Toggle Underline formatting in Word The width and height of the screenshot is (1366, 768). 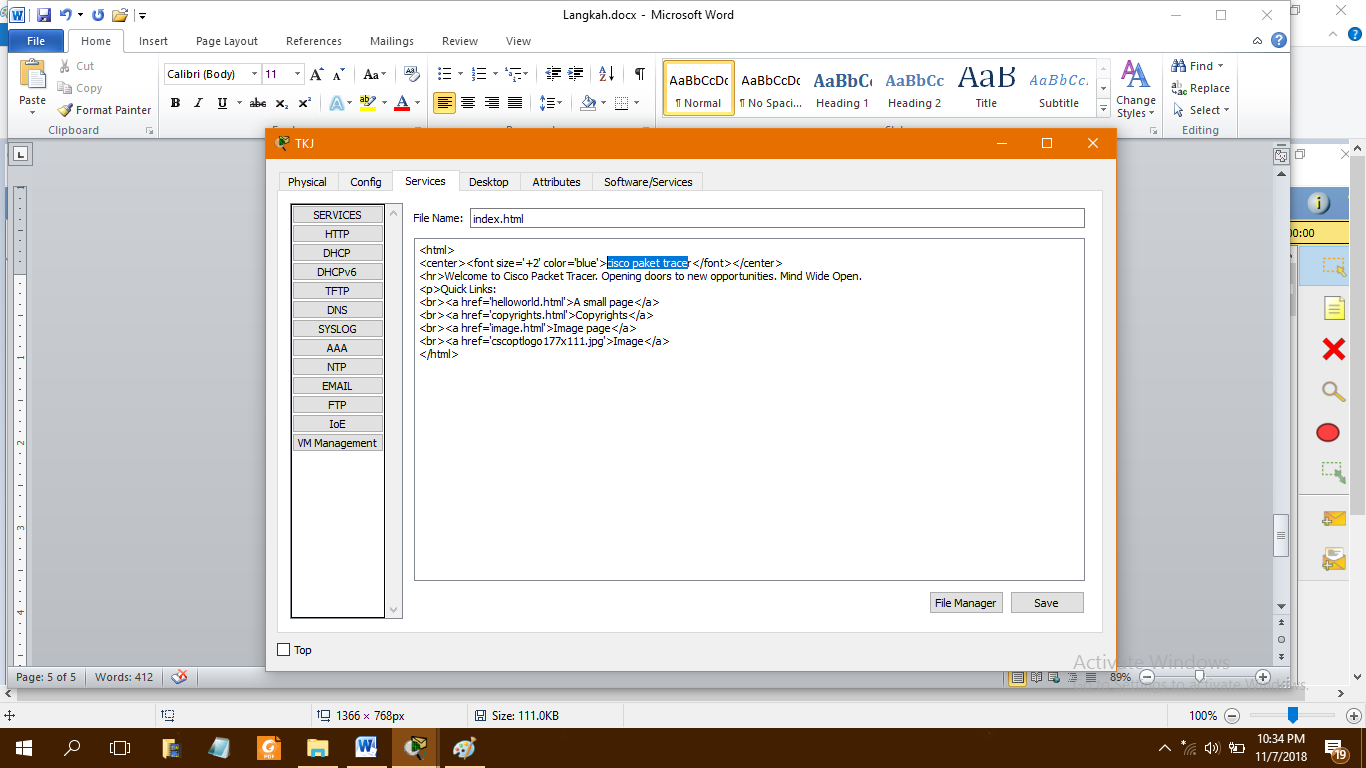click(222, 103)
